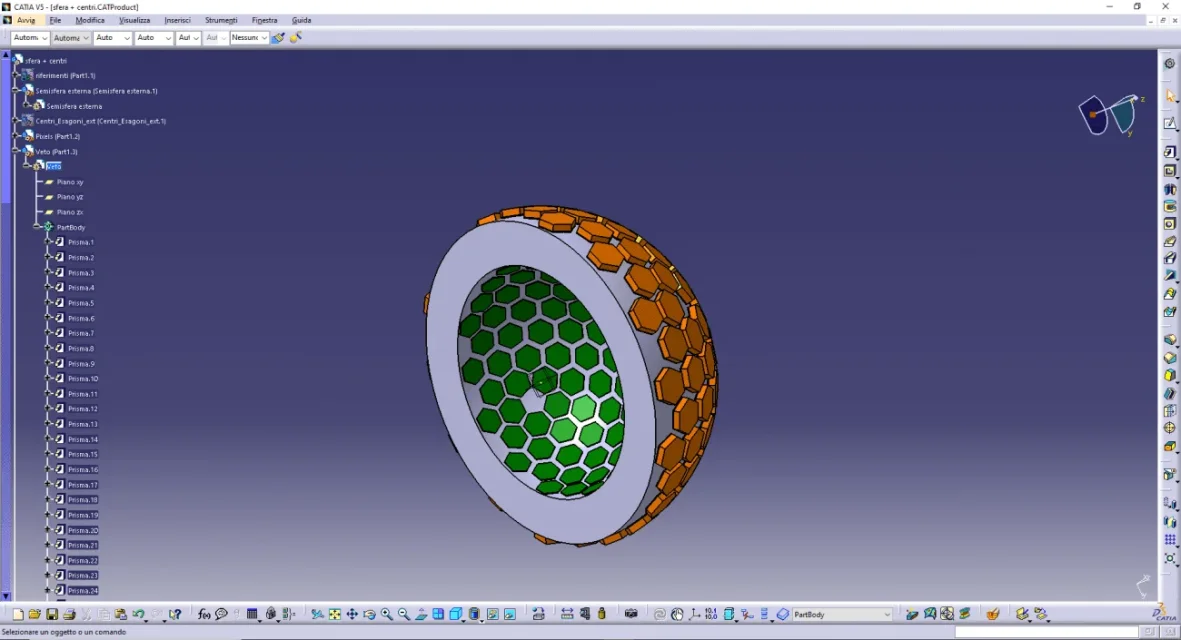
Task: Collapse the Veto (Part1.3) tree node
Action: click(x=16, y=151)
